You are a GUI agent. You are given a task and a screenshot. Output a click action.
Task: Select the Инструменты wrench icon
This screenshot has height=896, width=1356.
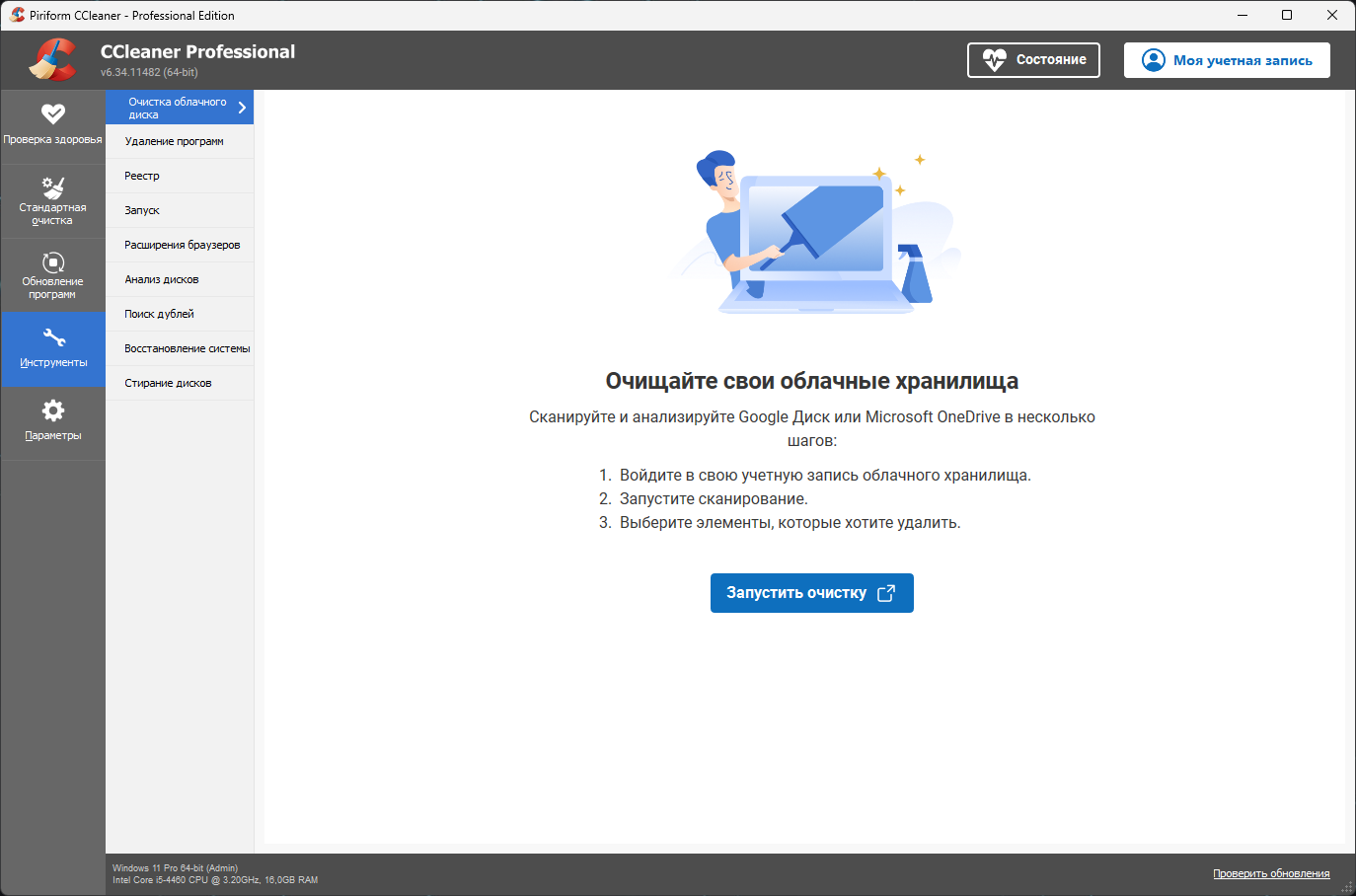tap(53, 336)
